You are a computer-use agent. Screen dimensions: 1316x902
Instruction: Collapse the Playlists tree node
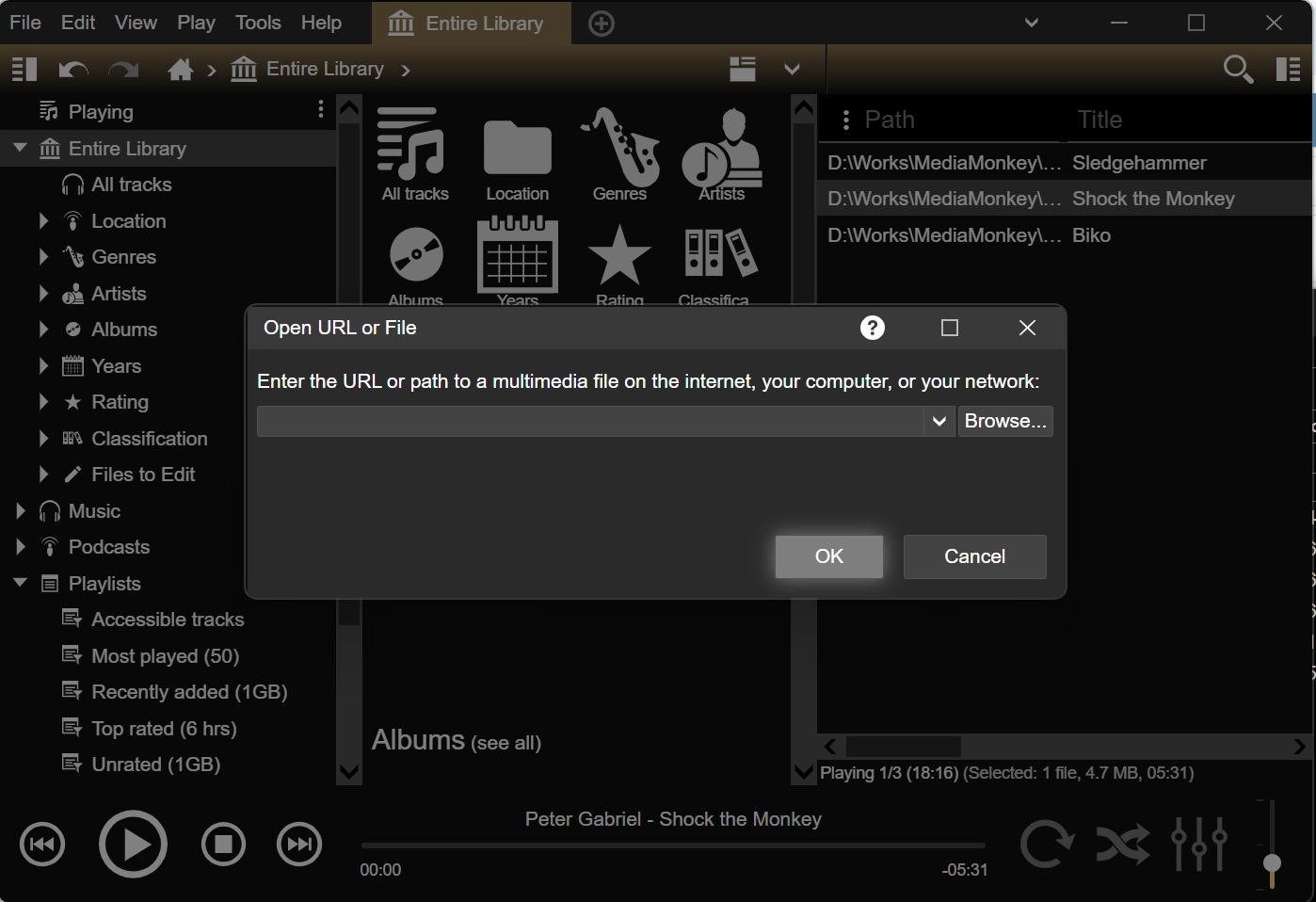pos(21,584)
